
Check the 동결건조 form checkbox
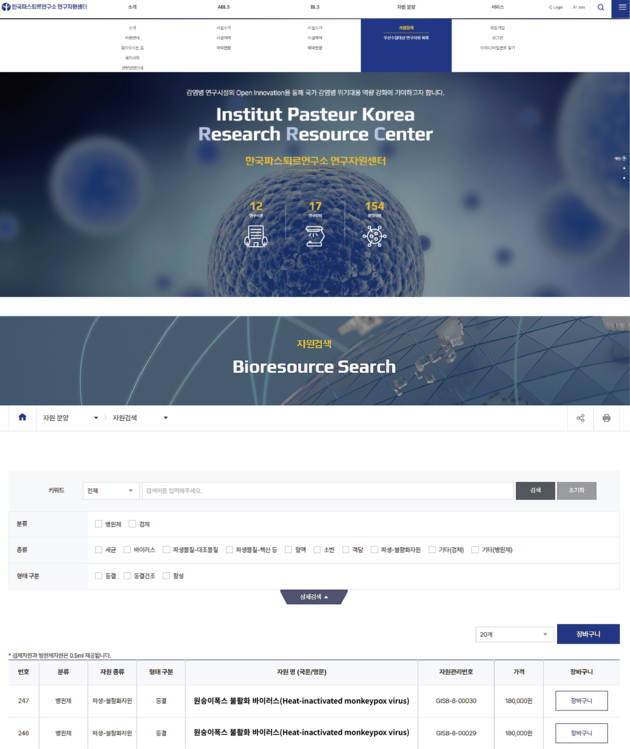[127, 576]
